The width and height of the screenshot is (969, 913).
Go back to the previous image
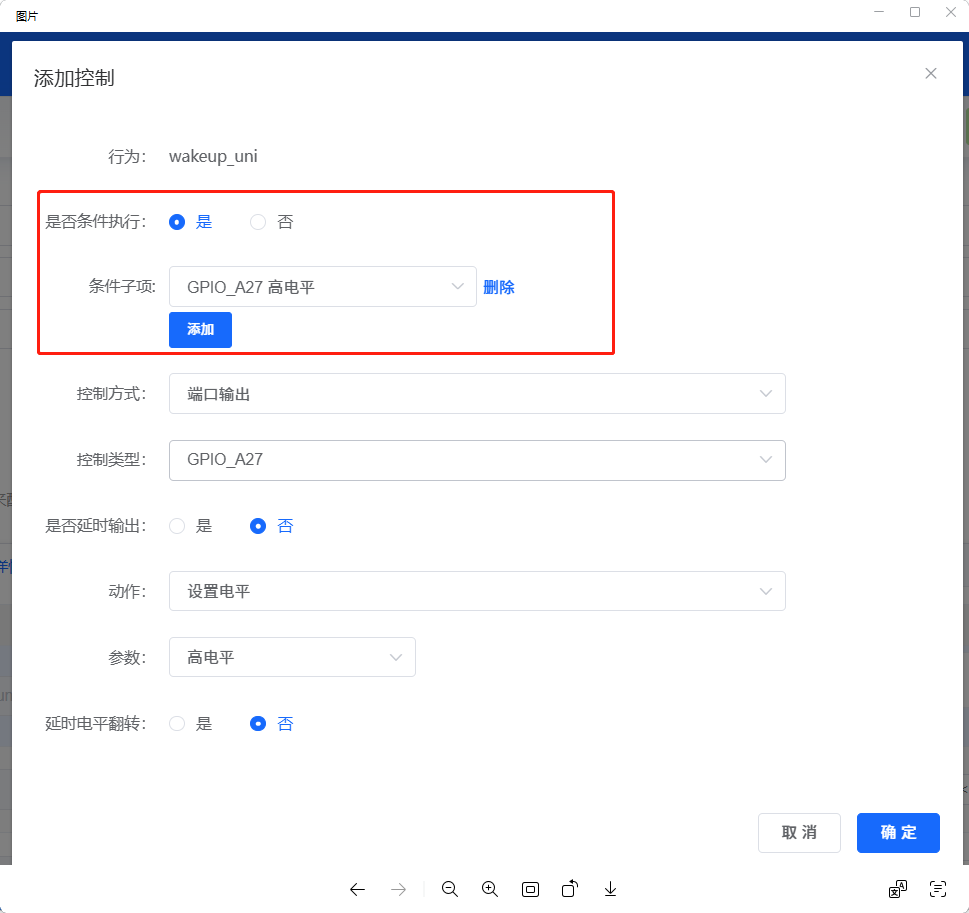click(357, 889)
